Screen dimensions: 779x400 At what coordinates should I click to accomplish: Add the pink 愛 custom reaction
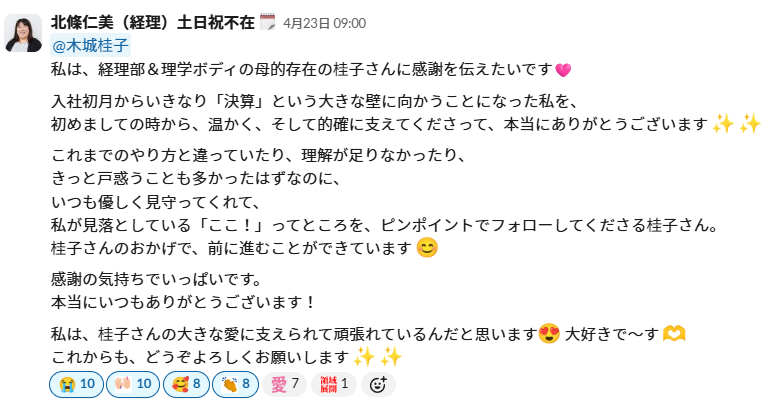pyautogui.click(x=285, y=385)
